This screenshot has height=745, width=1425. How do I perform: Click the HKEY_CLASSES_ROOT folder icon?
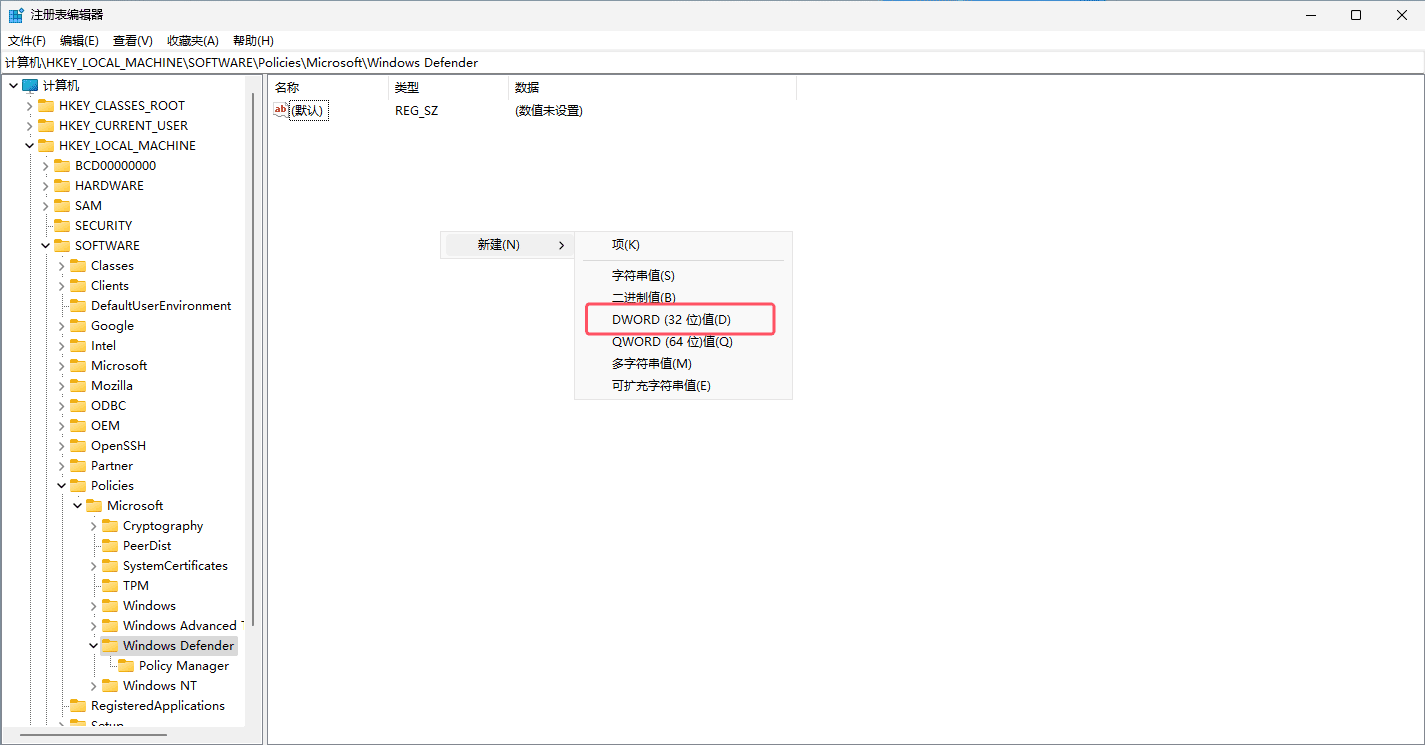[46, 106]
